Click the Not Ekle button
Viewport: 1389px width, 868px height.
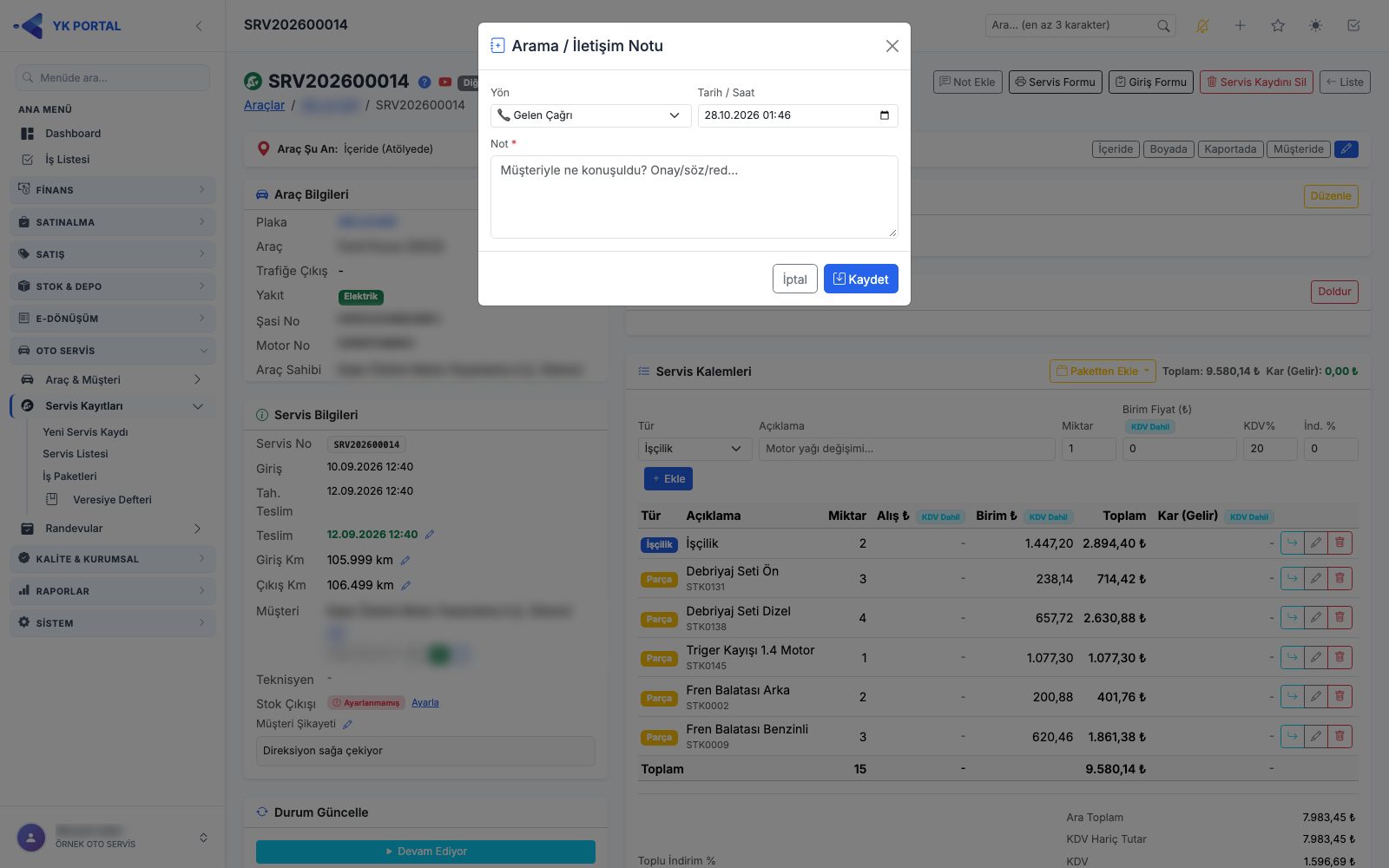tap(967, 82)
